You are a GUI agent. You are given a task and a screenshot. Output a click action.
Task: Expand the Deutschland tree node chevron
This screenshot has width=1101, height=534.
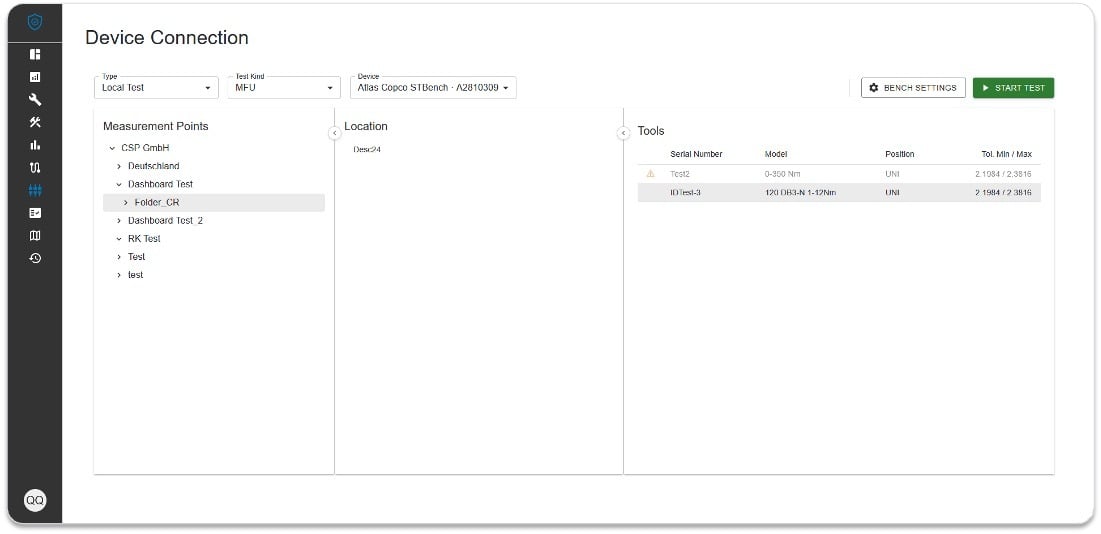click(119, 166)
